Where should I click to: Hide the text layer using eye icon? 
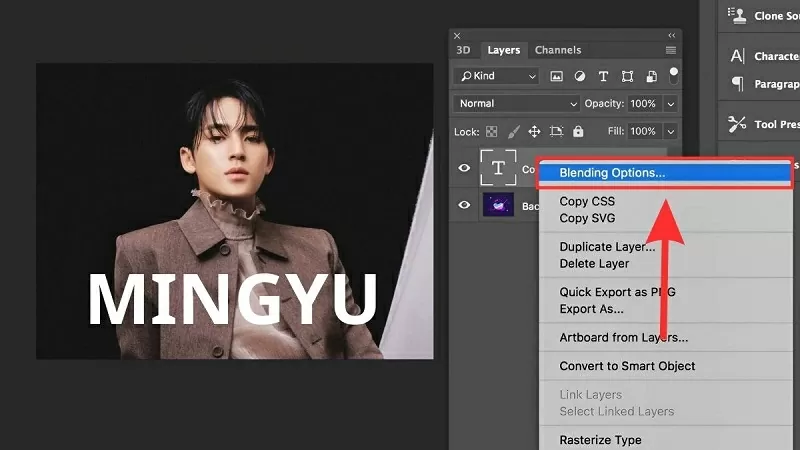[464, 168]
